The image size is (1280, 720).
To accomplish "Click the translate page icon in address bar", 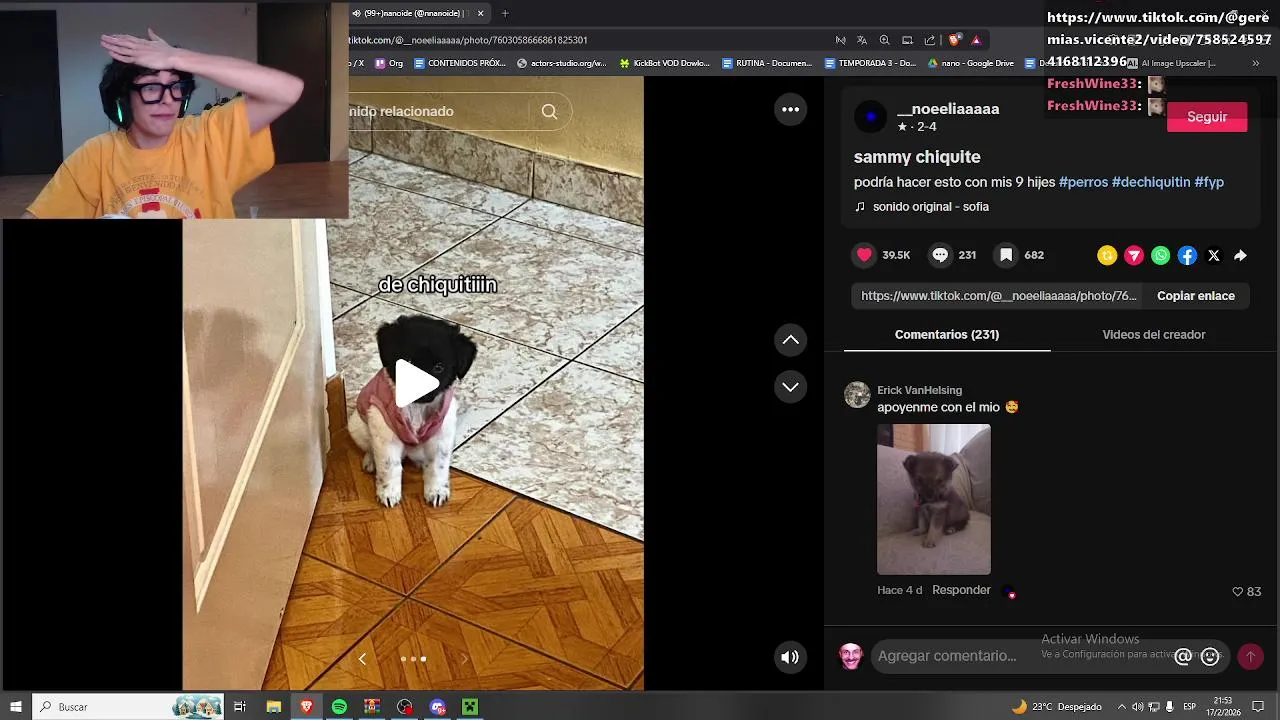I will pyautogui.click(x=862, y=40).
